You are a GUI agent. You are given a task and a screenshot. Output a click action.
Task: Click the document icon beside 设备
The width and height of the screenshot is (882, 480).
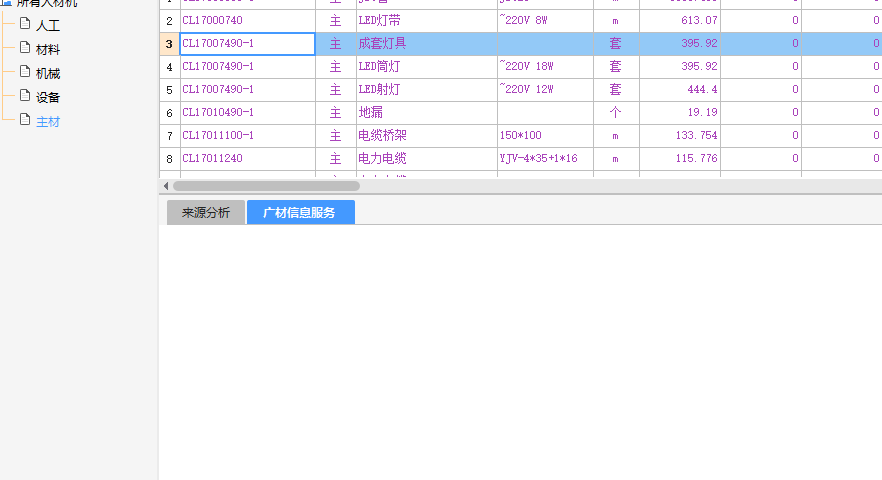tap(25, 95)
